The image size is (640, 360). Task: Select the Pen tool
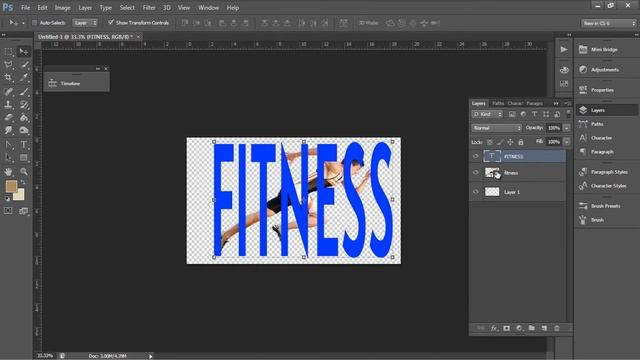click(x=8, y=145)
